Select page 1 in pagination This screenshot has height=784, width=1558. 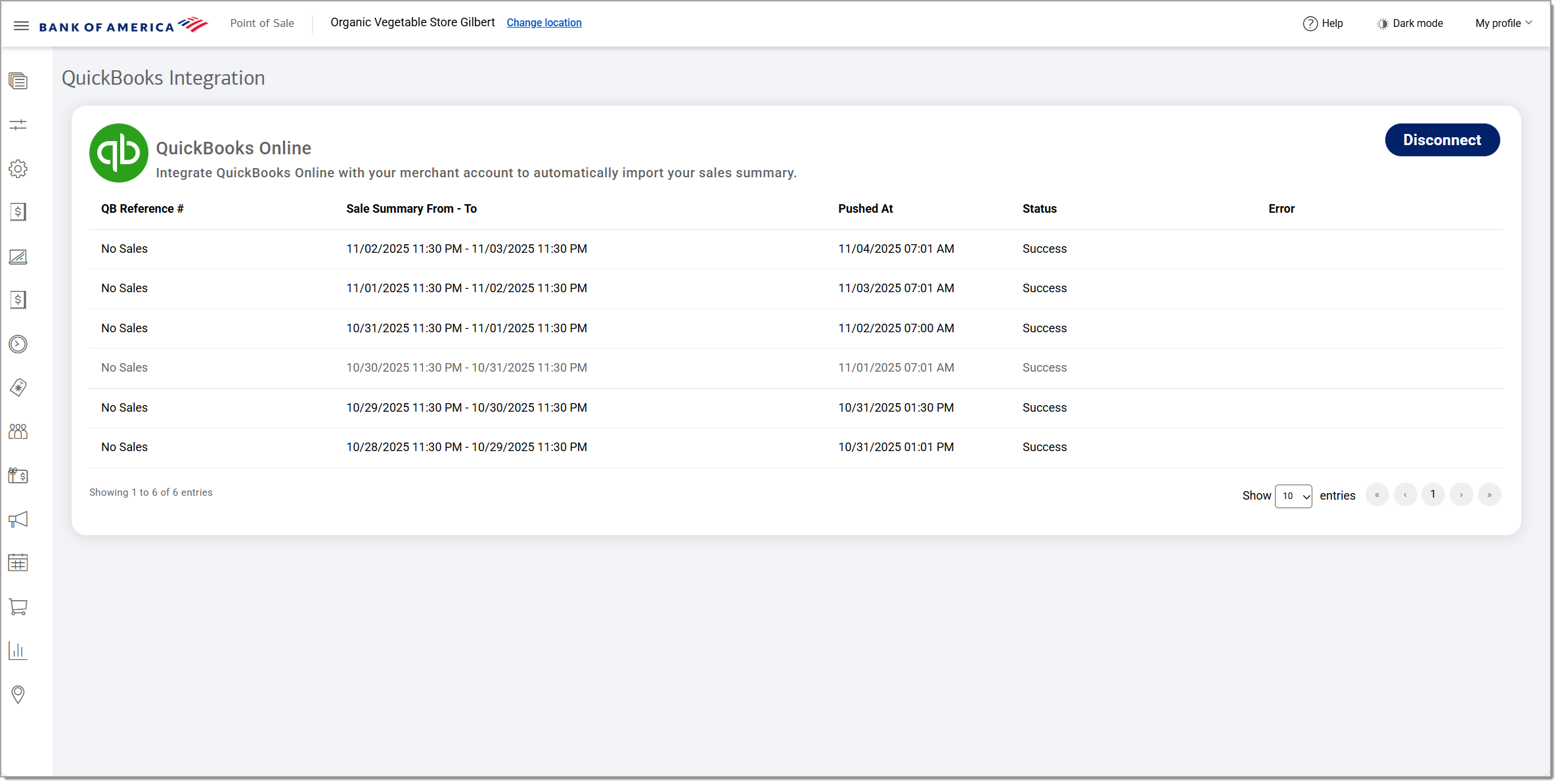tap(1433, 494)
